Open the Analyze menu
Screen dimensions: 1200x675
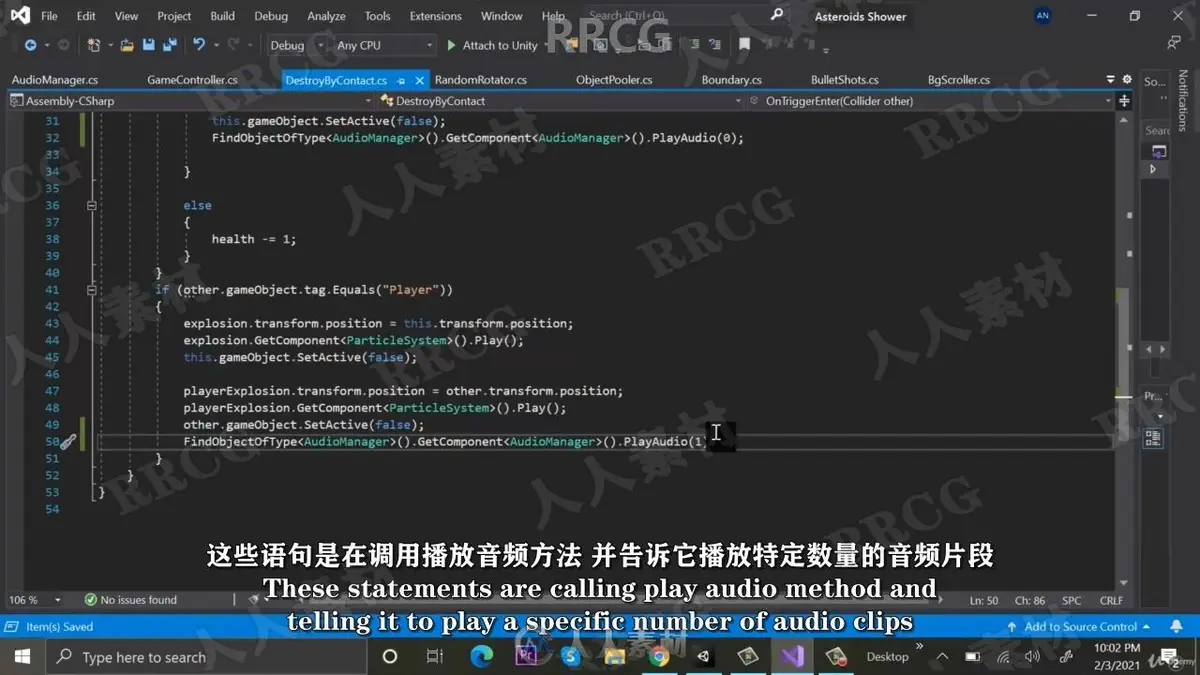click(326, 16)
